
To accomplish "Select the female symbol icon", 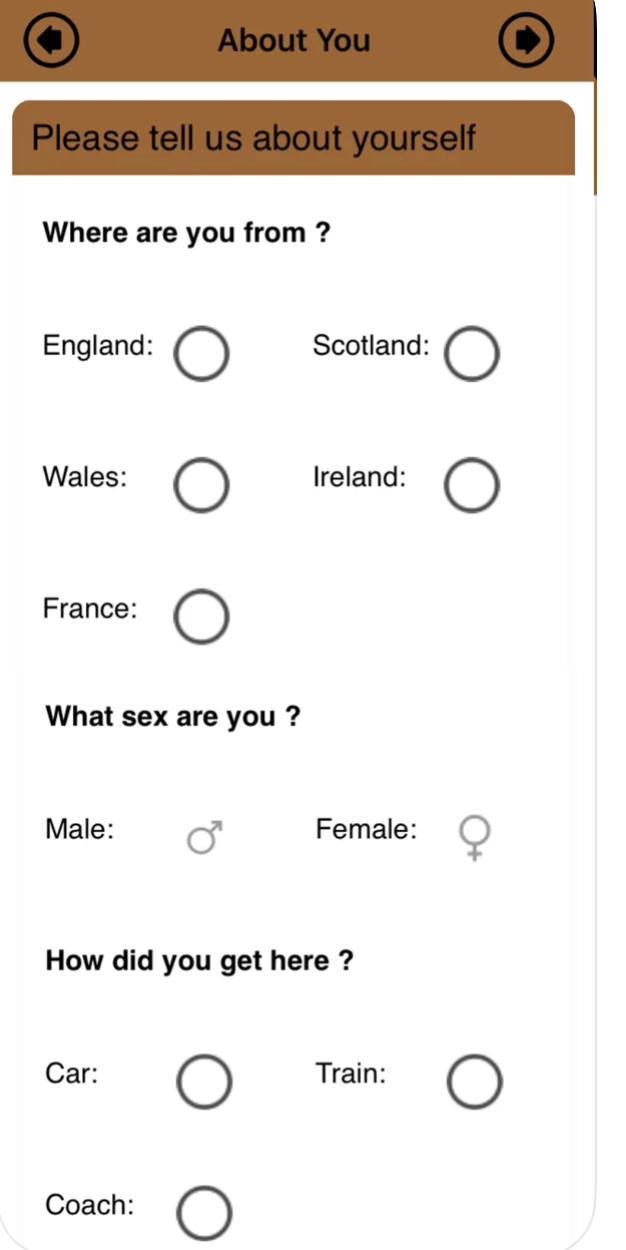I will click(x=474, y=837).
